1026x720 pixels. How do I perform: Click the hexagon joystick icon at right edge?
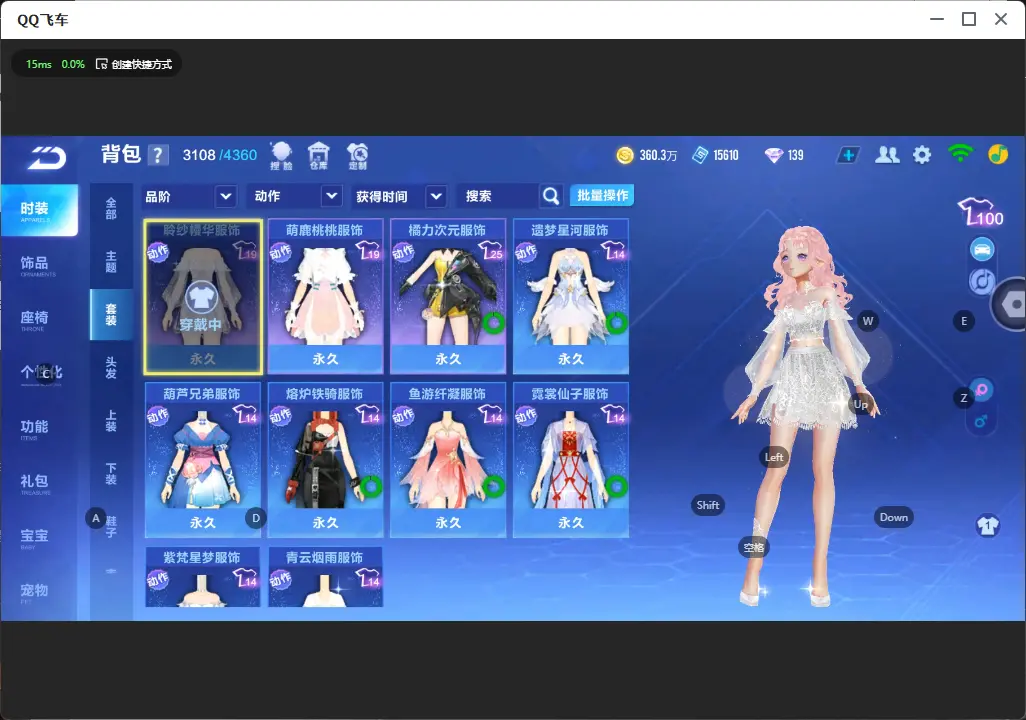(x=1010, y=304)
